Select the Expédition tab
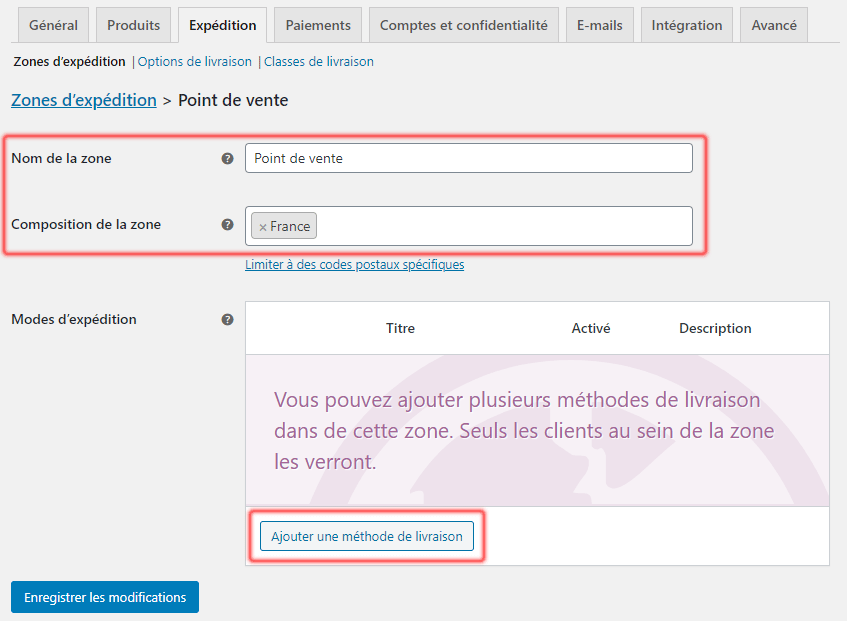This screenshot has height=621, width=847. pos(223,25)
